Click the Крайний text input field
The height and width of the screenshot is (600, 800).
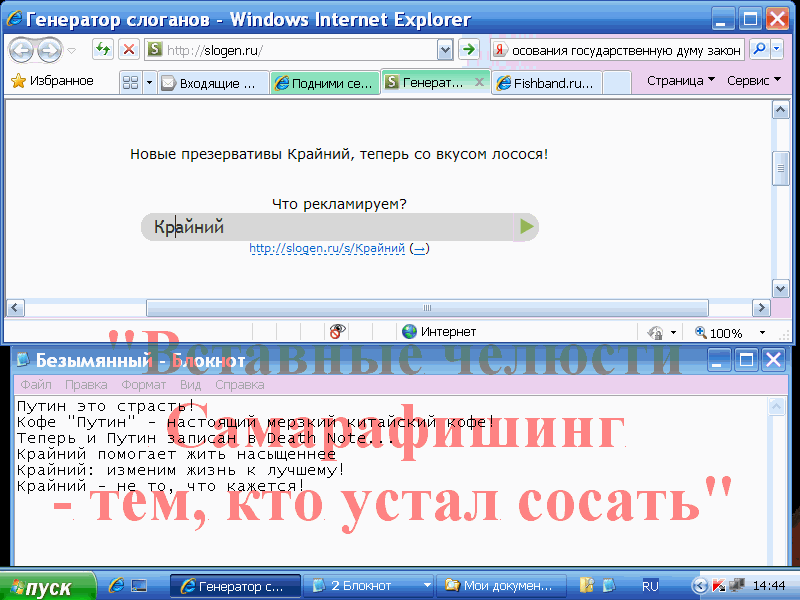coord(330,227)
